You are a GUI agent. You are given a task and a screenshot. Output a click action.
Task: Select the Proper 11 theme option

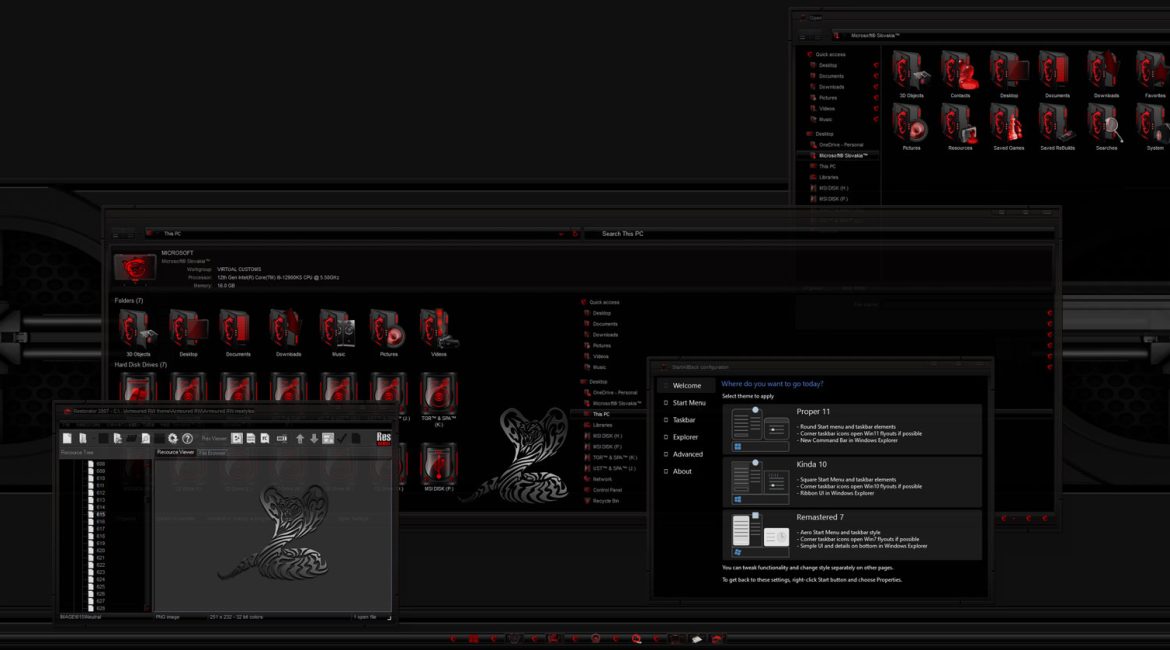[851, 428]
